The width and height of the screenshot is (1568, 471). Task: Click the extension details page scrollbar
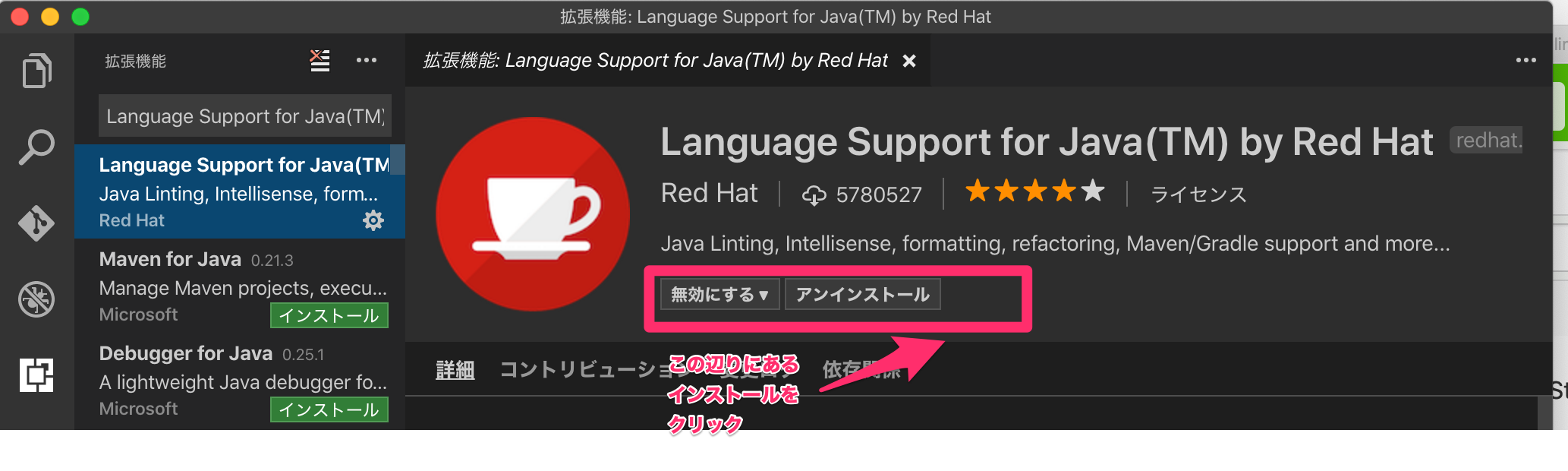pyautogui.click(x=1544, y=413)
